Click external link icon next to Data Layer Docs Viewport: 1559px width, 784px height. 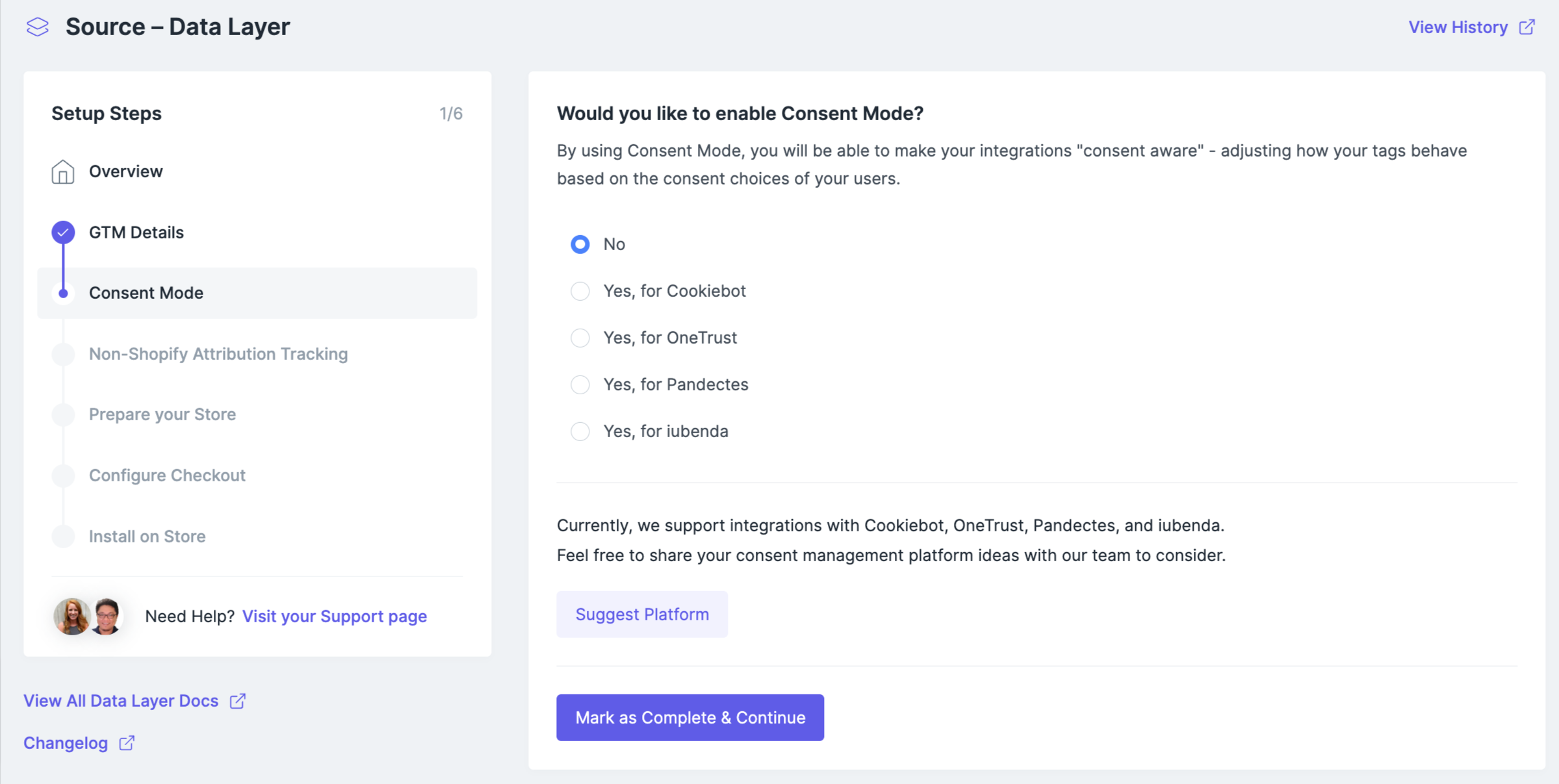[238, 701]
